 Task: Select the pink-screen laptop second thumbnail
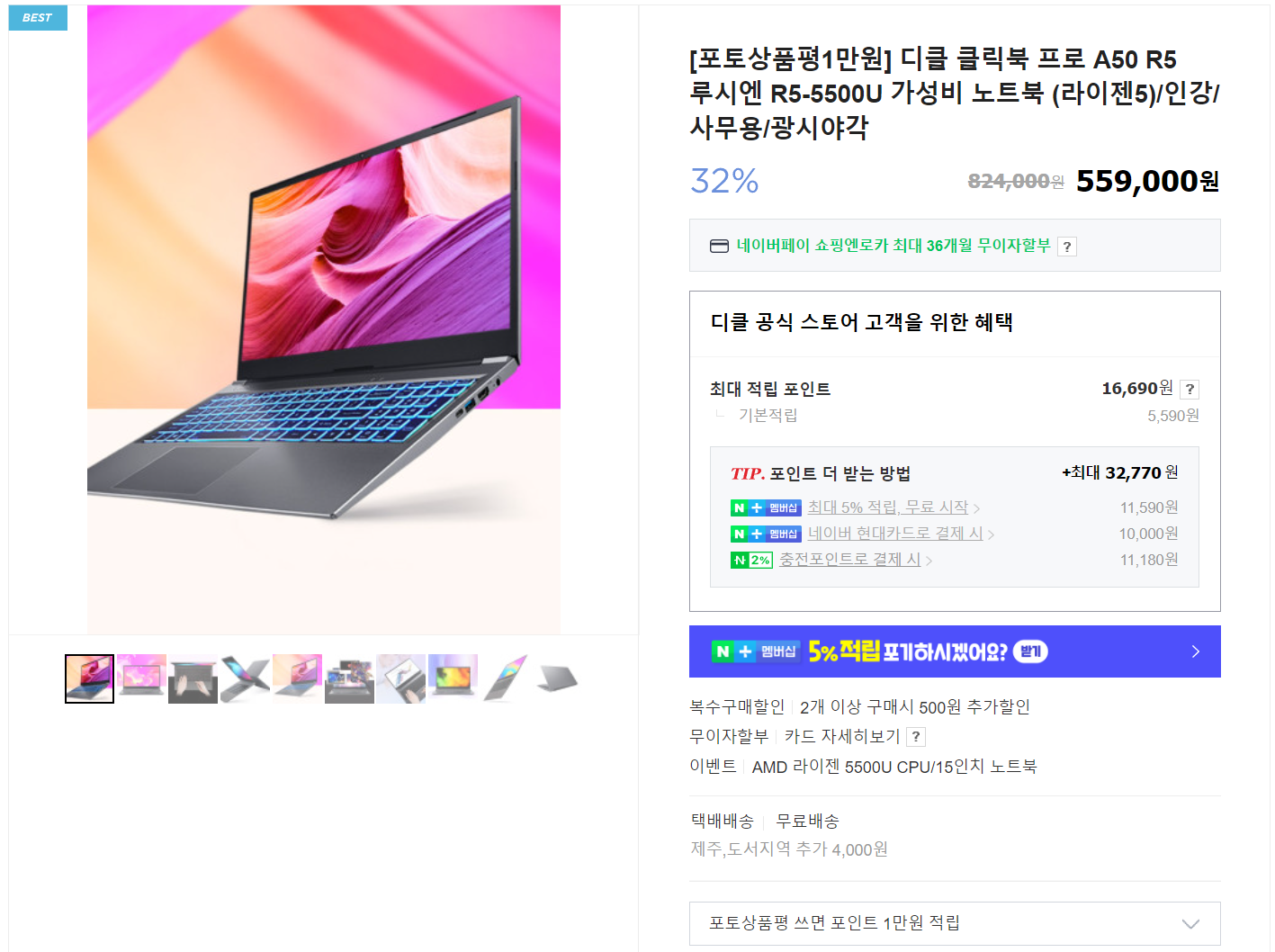[x=141, y=678]
